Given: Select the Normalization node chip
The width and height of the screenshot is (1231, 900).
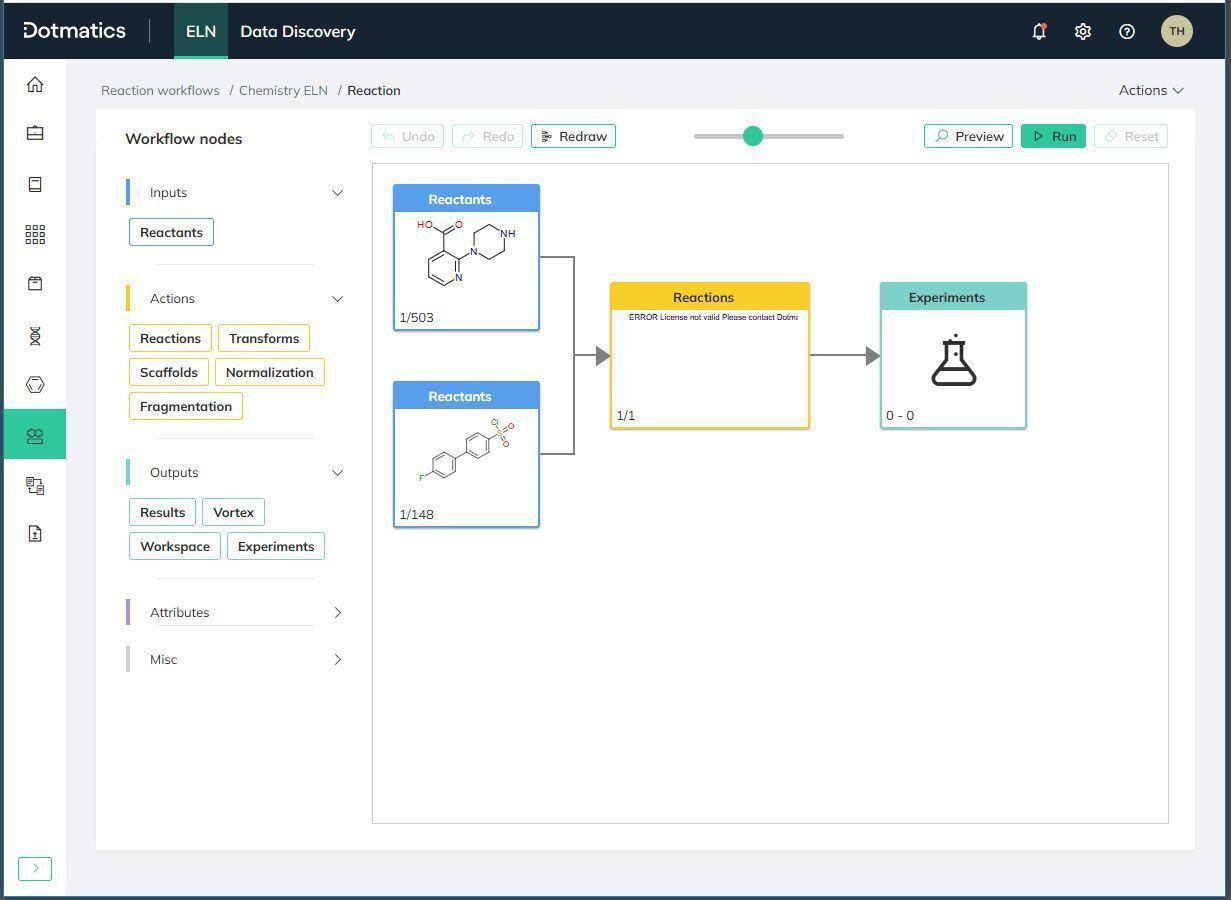Looking at the screenshot, I should point(270,372).
